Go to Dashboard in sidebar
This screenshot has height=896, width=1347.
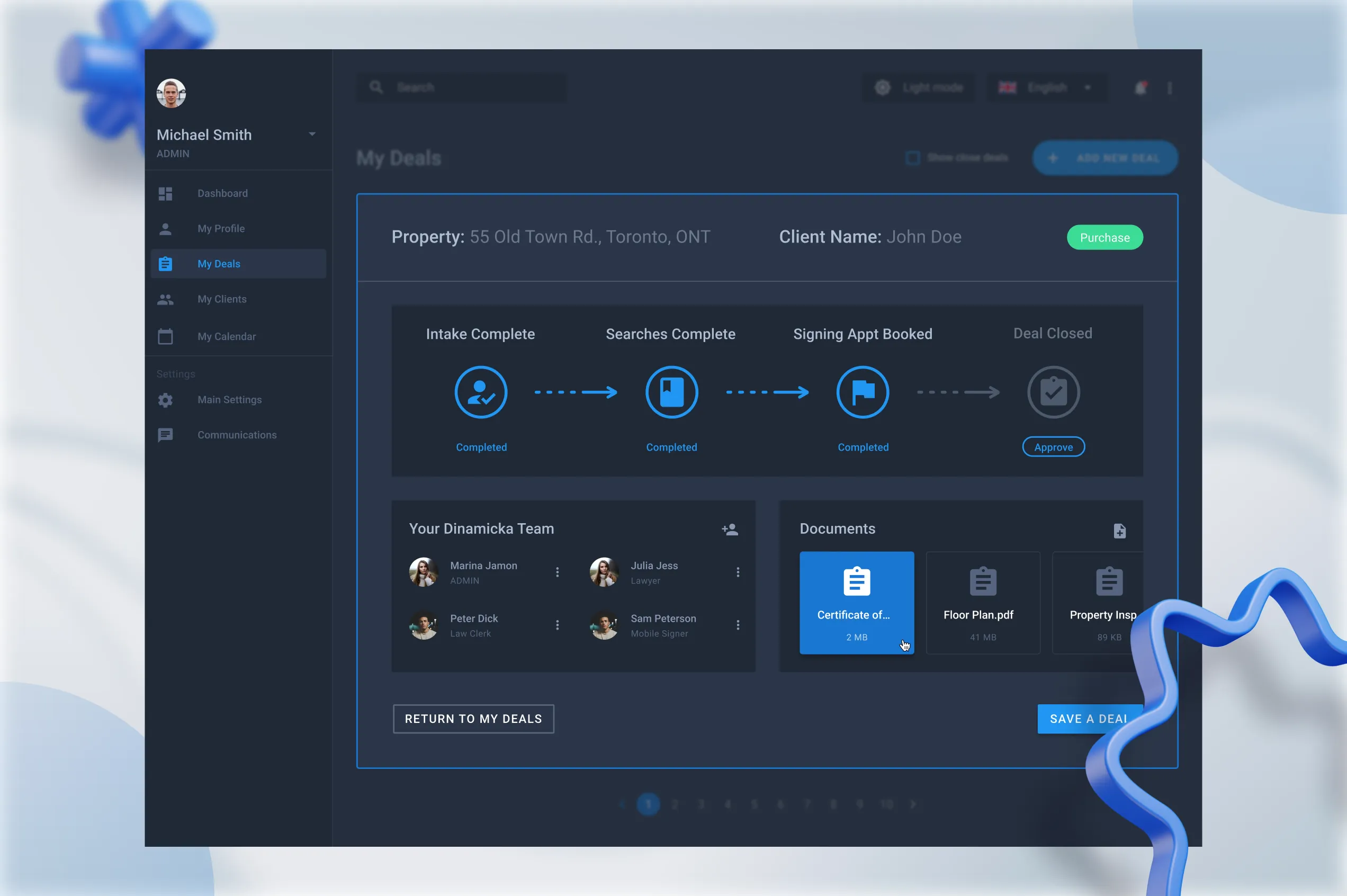(x=222, y=193)
